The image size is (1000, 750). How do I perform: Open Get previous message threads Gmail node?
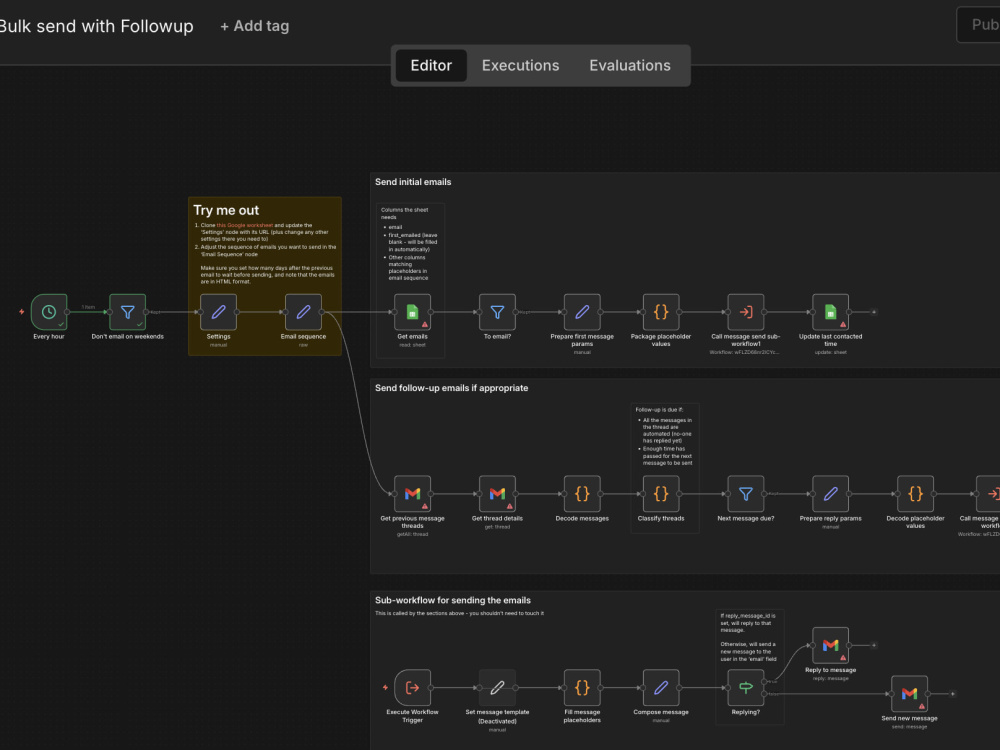tap(412, 494)
